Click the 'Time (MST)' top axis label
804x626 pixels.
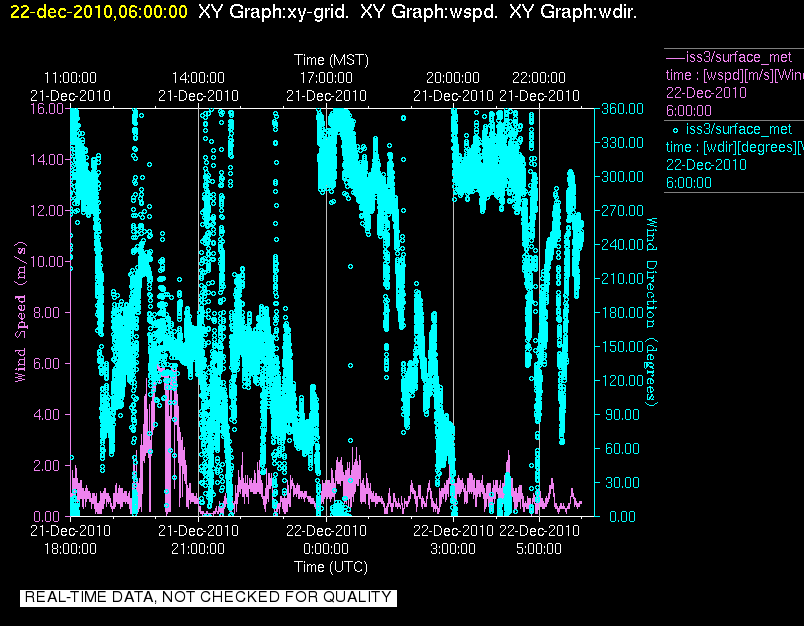point(331,60)
